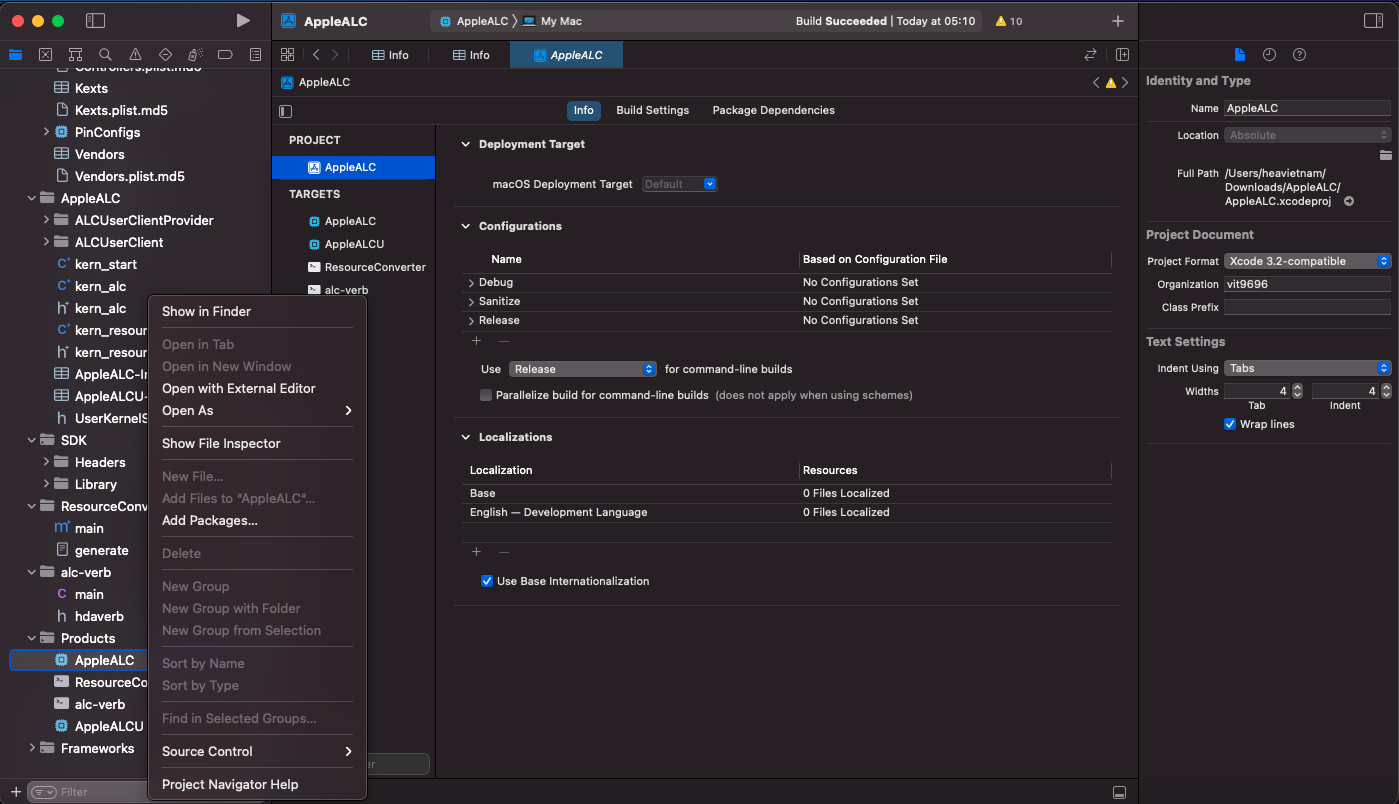Select the Project navigator folder icon
Screen dimensions: 1399x804
point(15,54)
